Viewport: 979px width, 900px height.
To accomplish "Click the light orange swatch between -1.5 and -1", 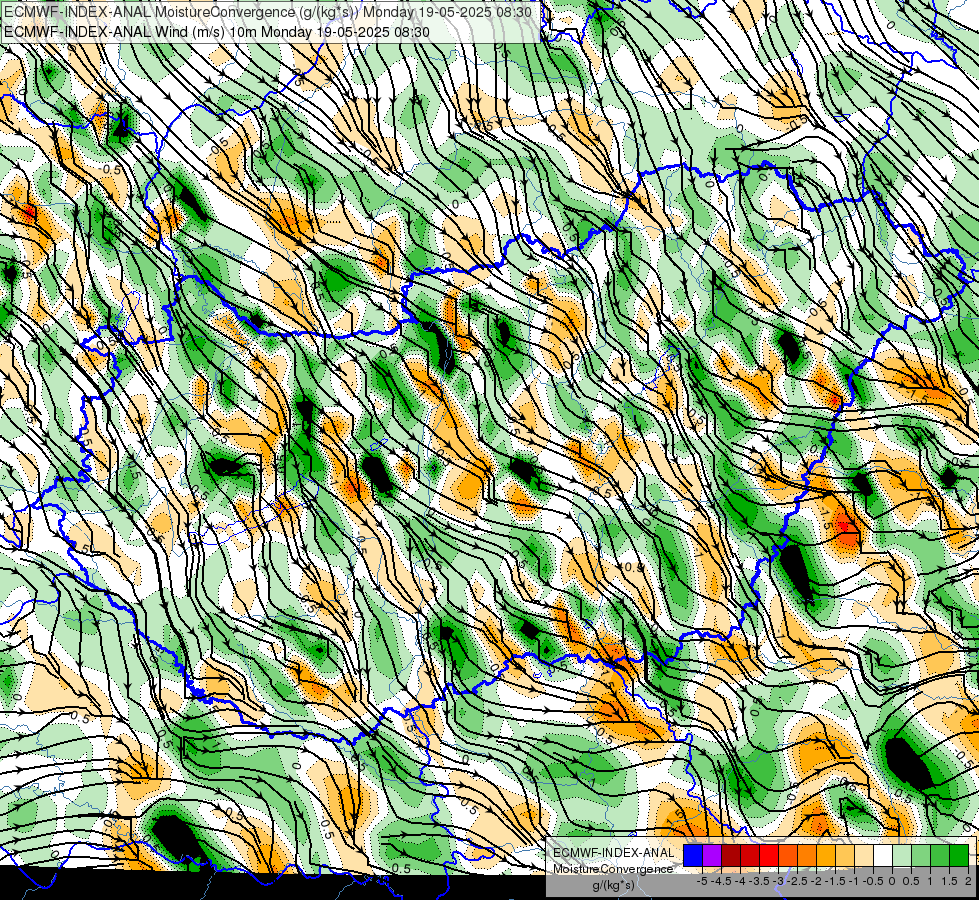I will (x=845, y=855).
